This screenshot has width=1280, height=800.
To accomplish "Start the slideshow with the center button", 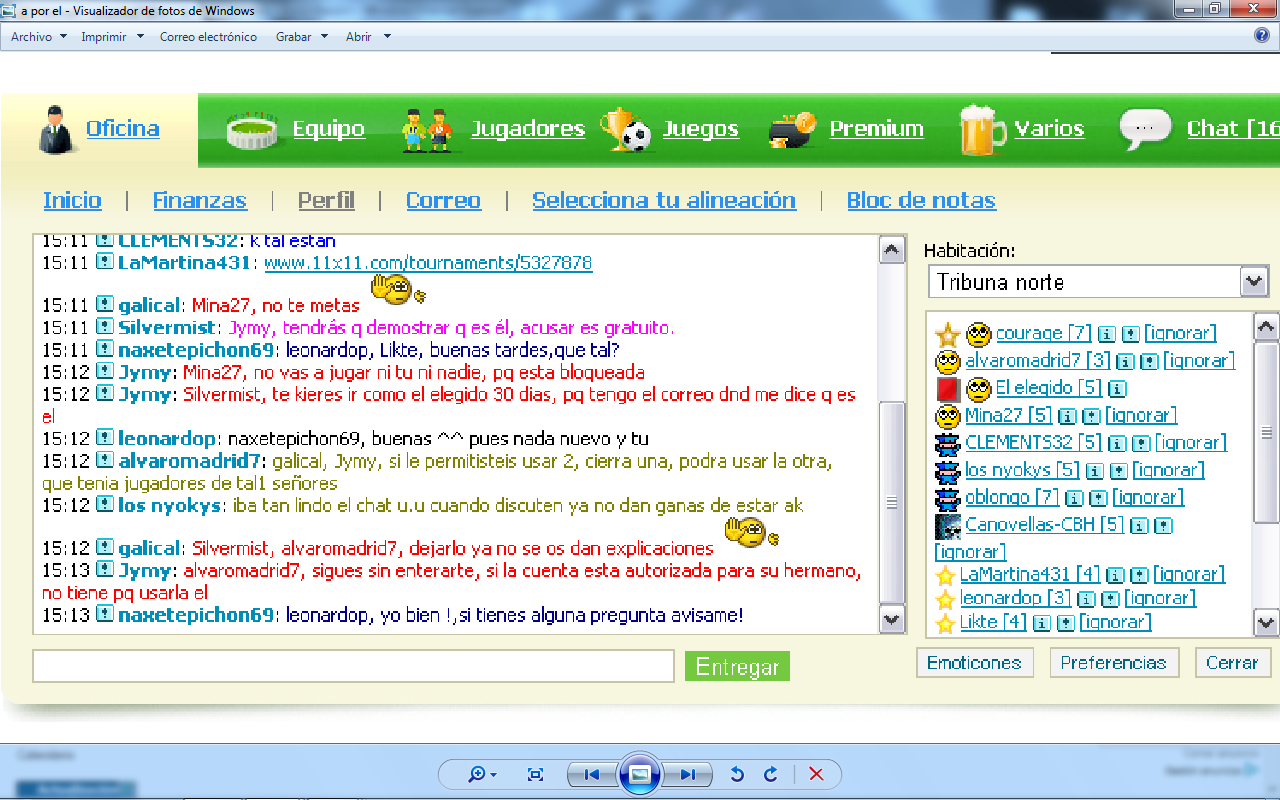I will [x=640, y=774].
